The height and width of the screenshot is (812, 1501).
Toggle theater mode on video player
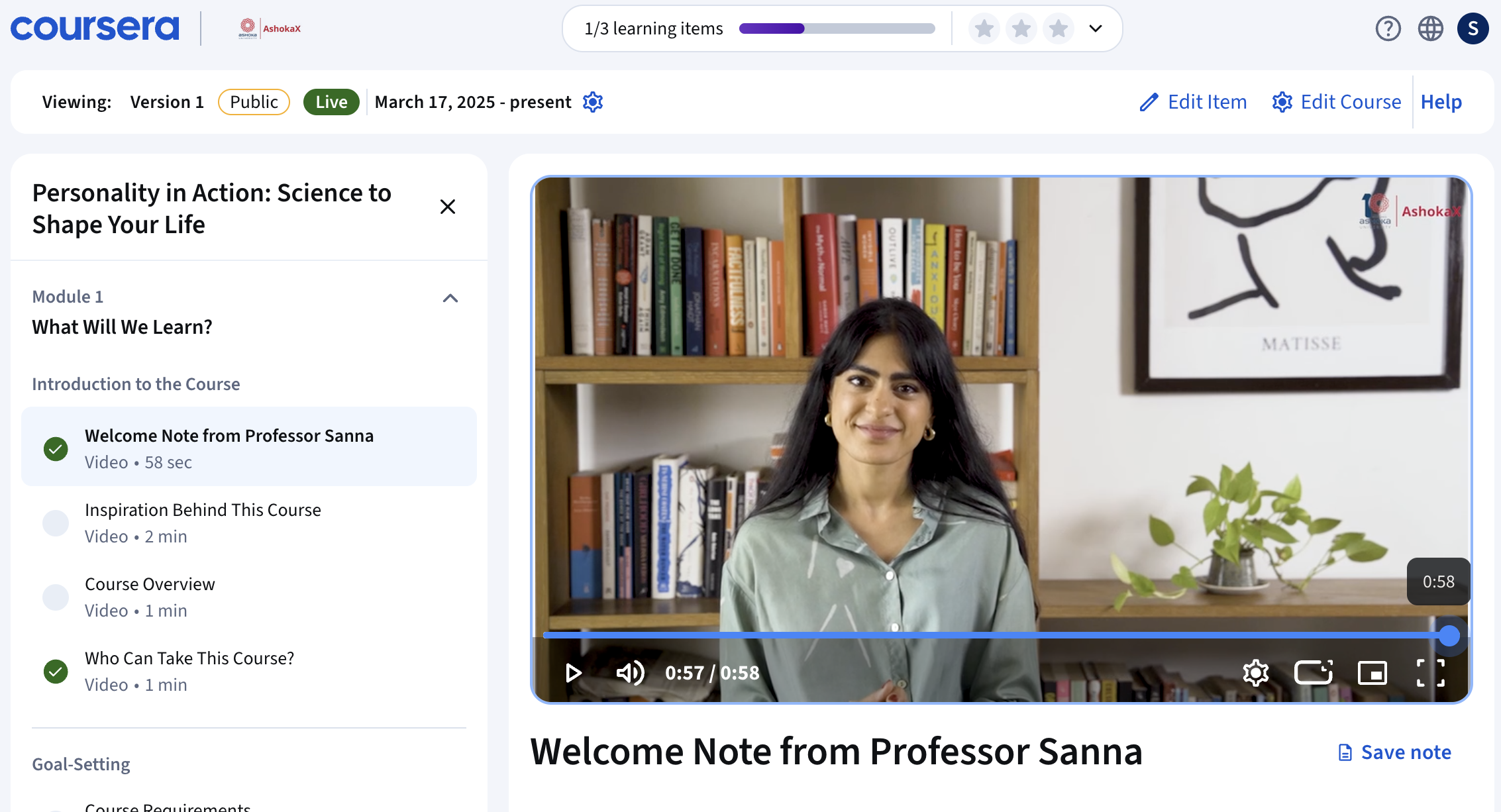[x=1314, y=673]
